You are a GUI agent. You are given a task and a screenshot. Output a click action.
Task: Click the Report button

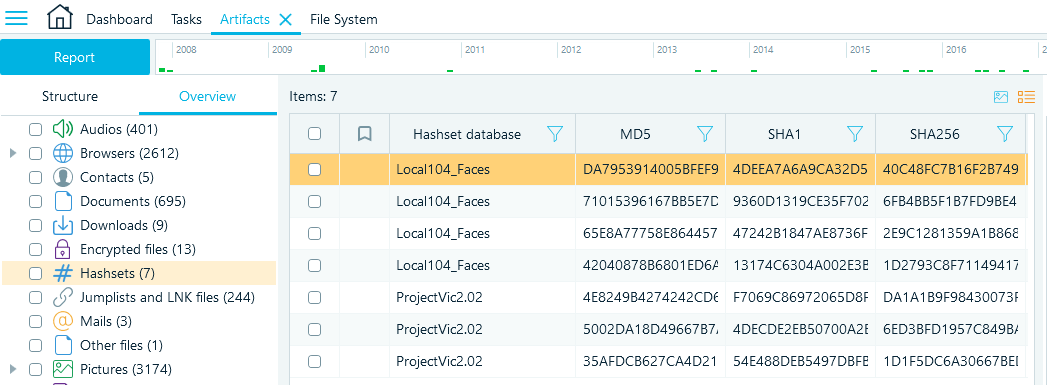click(75, 57)
